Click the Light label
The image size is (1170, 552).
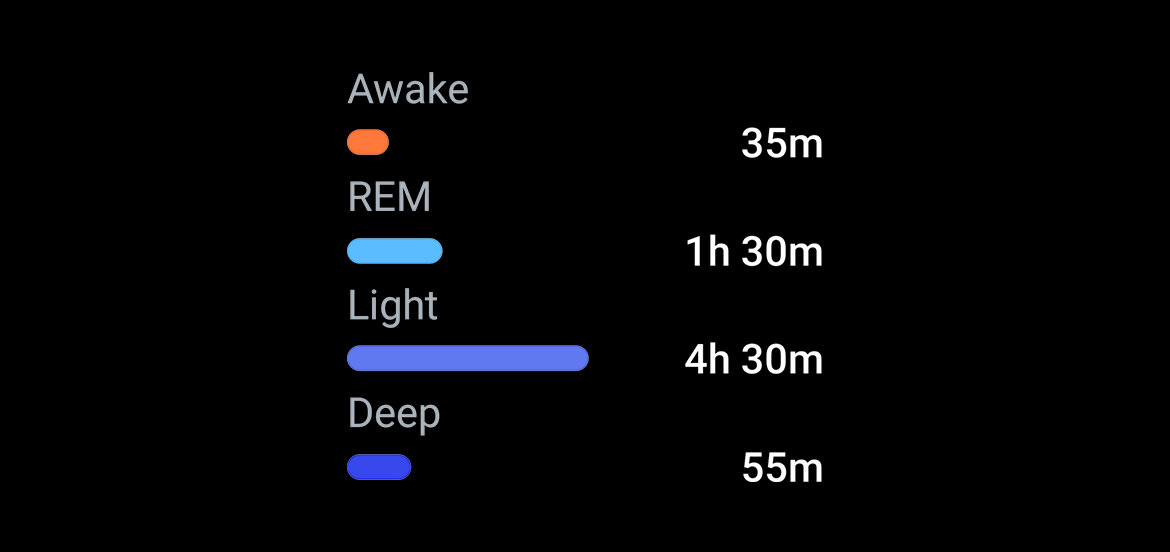(x=392, y=307)
